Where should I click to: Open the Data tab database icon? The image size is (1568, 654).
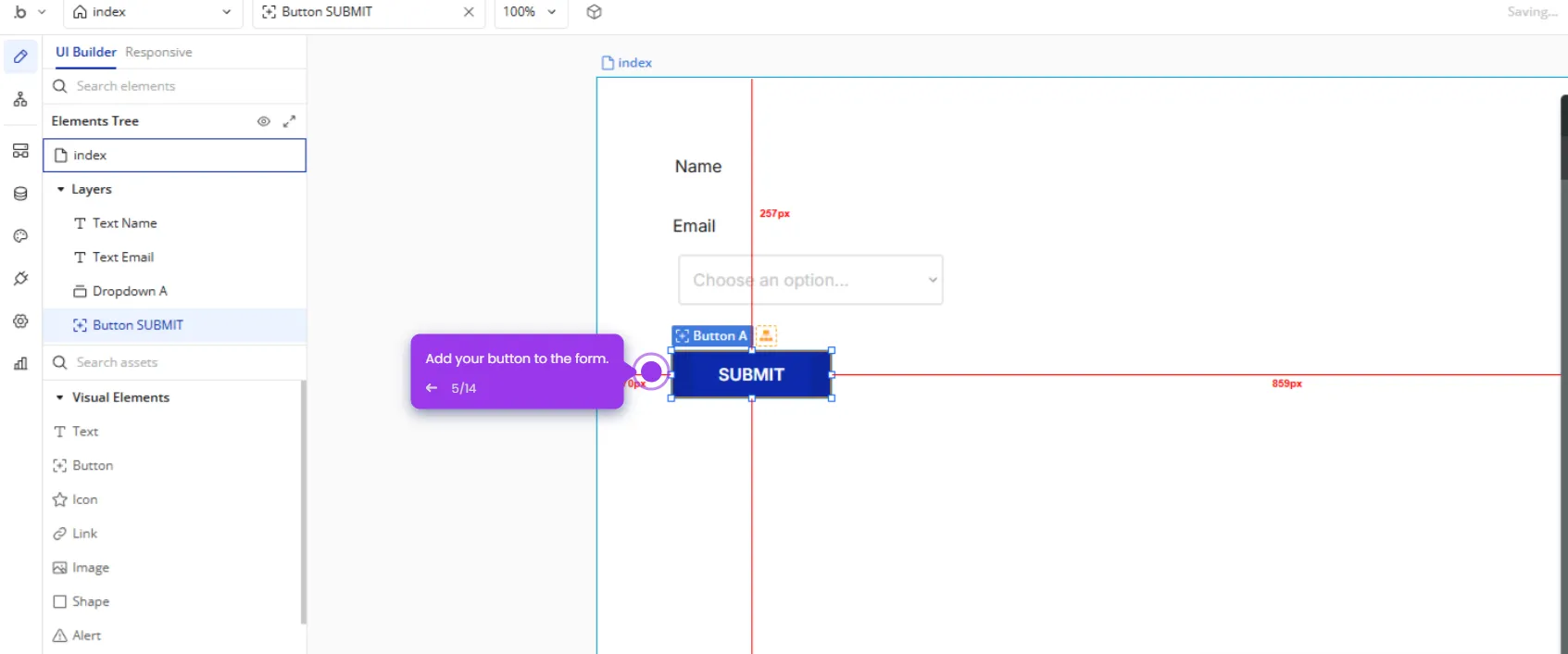tap(20, 194)
